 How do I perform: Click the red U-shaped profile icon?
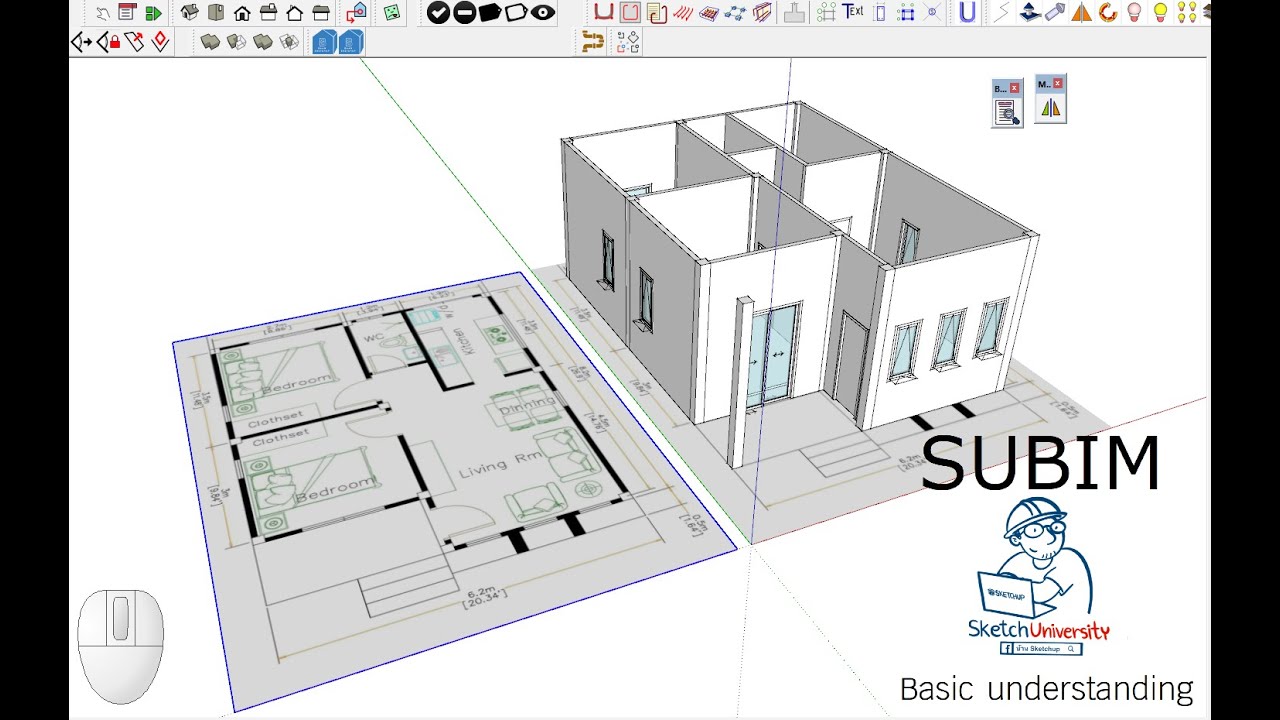pyautogui.click(x=604, y=13)
